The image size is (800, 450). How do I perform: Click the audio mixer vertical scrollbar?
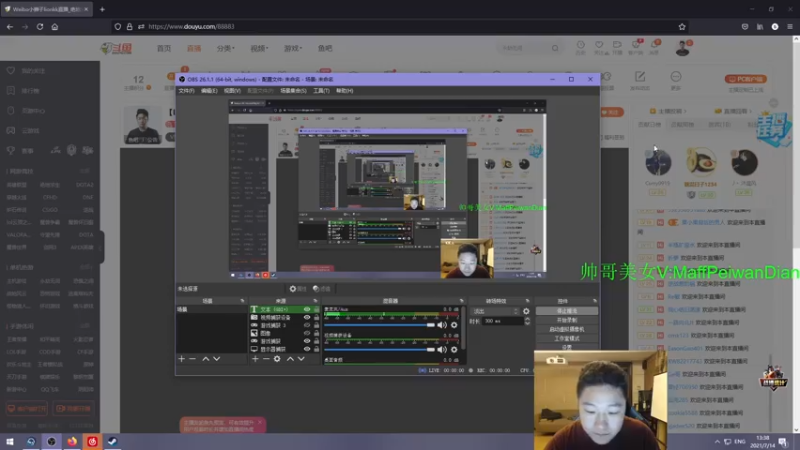[463, 329]
